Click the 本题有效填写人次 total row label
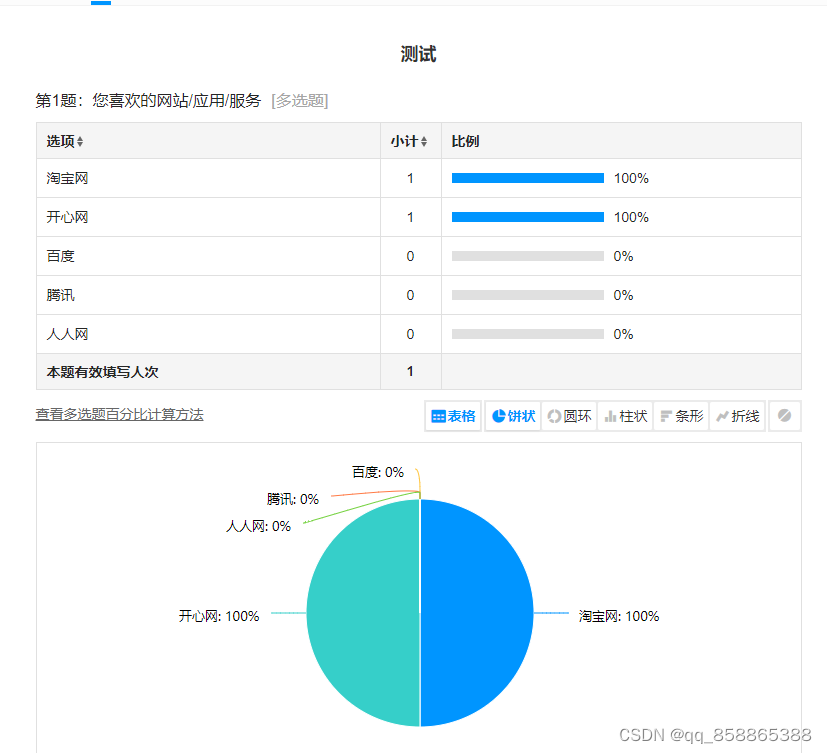 [102, 372]
